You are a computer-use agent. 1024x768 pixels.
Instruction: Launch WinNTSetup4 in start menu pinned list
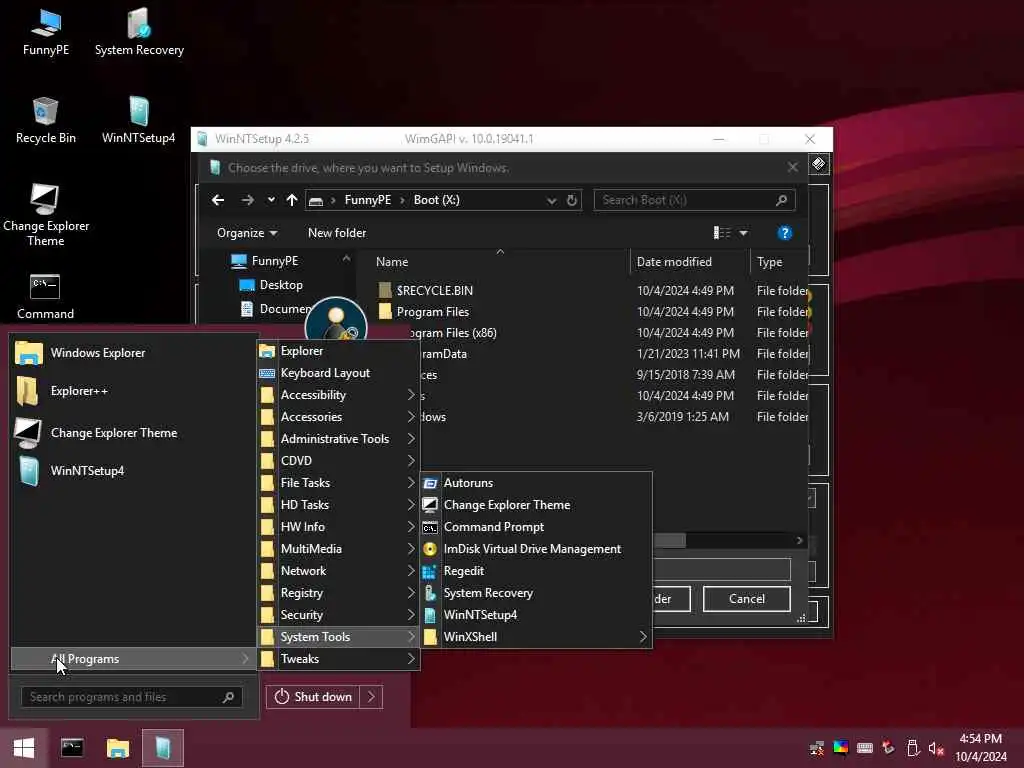(x=134, y=471)
